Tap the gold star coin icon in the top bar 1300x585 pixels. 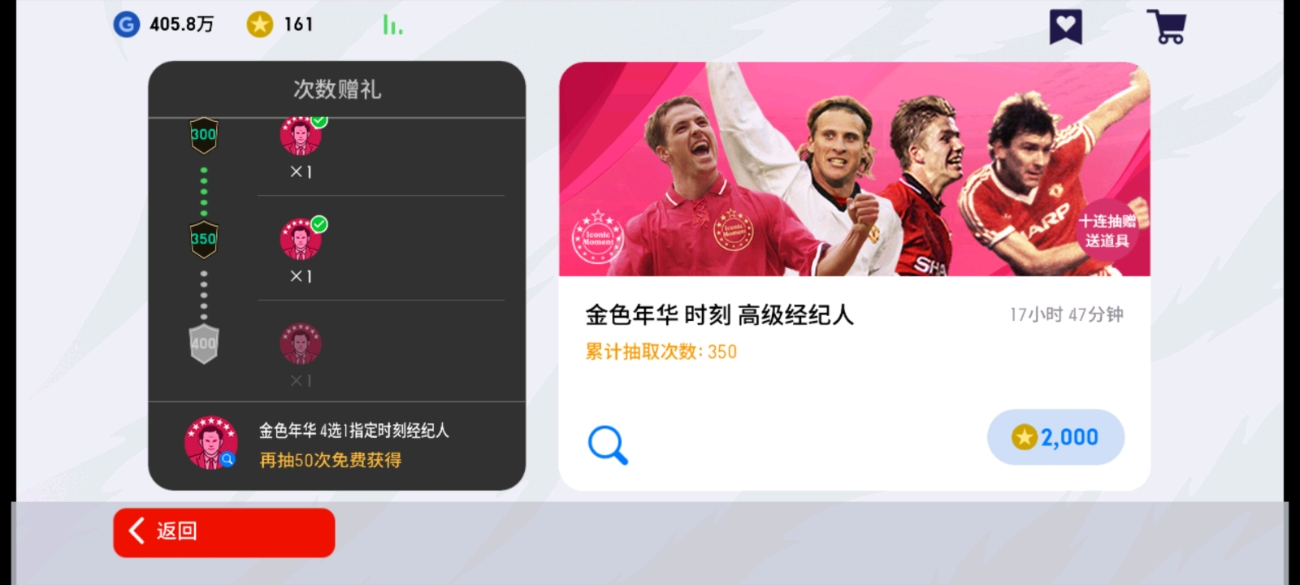click(260, 25)
